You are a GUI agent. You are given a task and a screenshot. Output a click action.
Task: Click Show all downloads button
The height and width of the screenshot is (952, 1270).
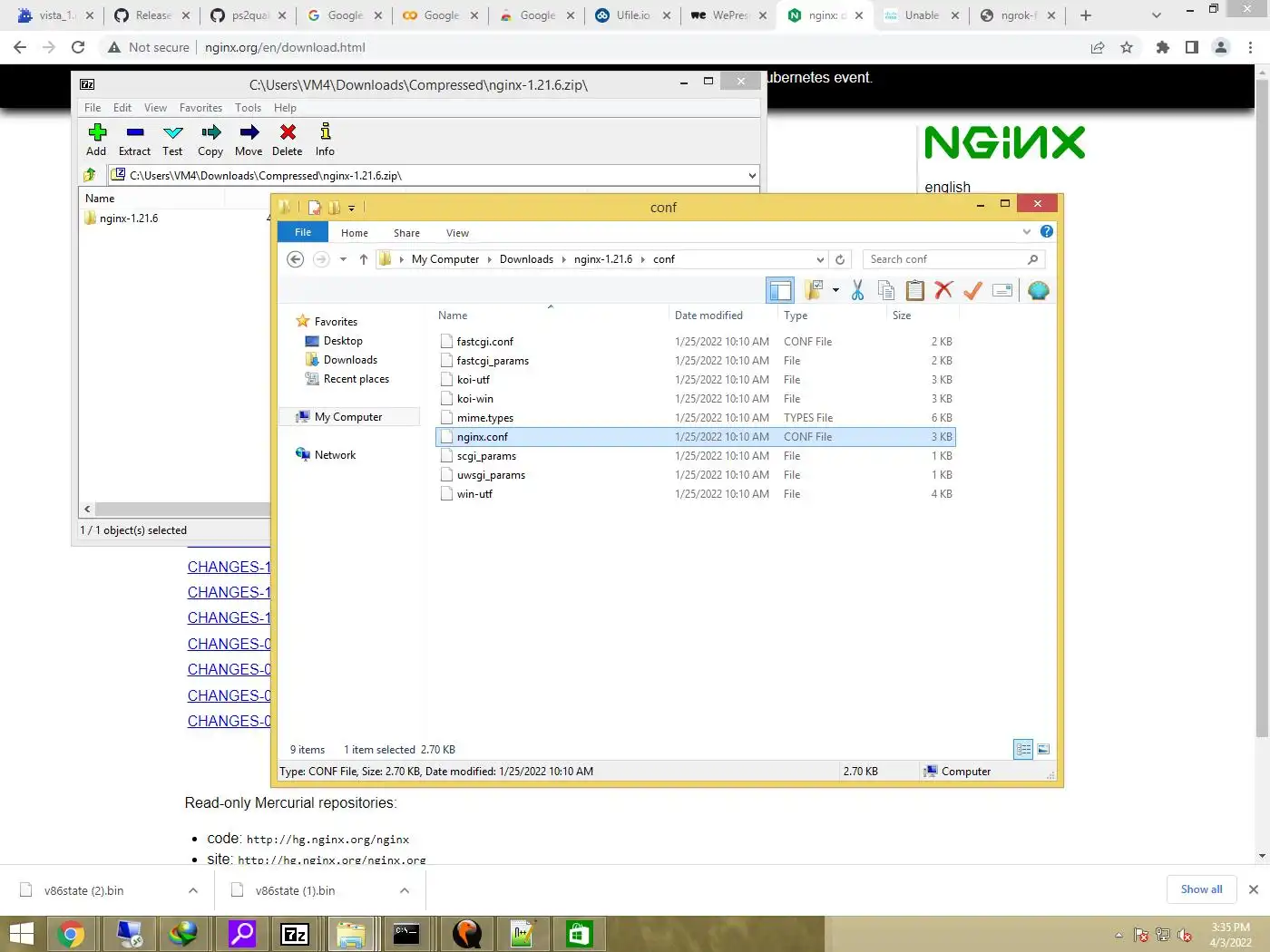(x=1201, y=889)
